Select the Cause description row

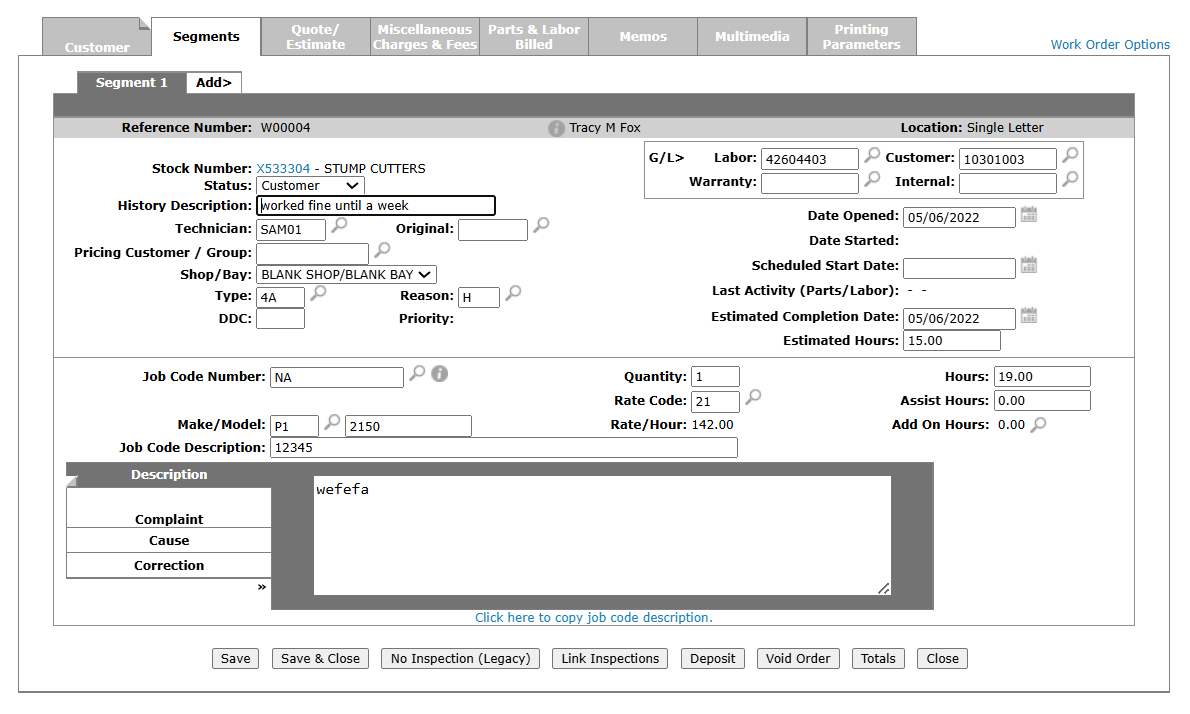point(169,541)
